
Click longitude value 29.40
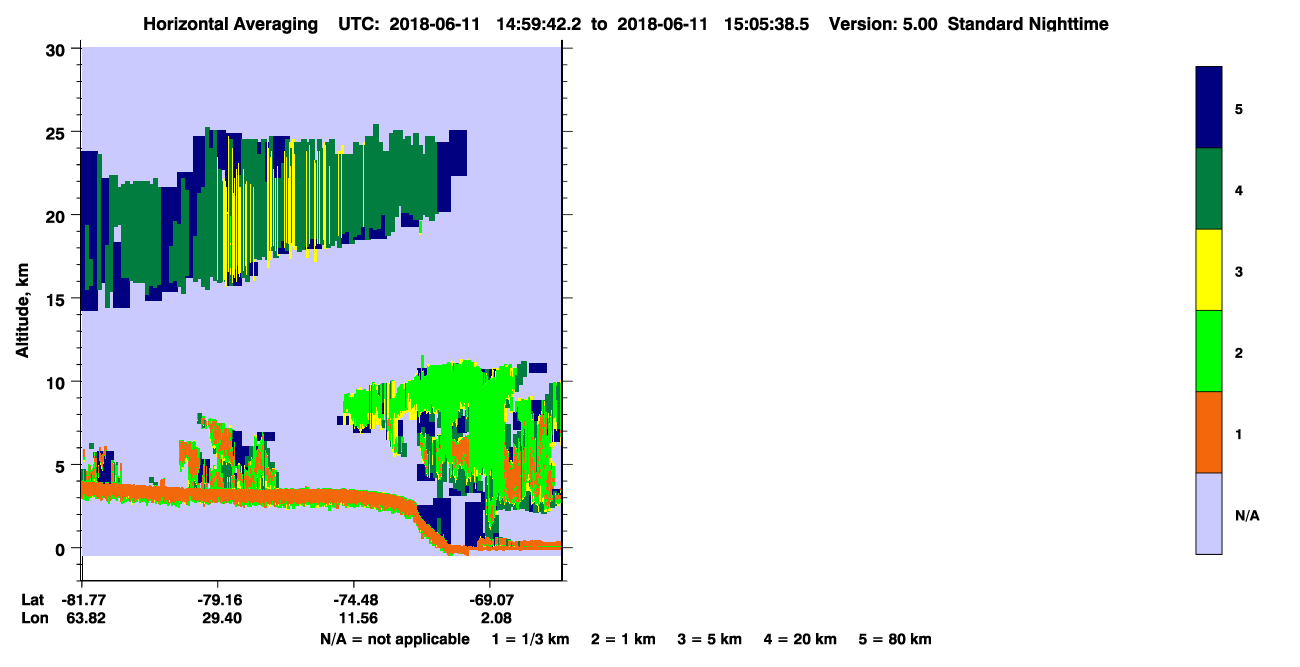(x=222, y=618)
